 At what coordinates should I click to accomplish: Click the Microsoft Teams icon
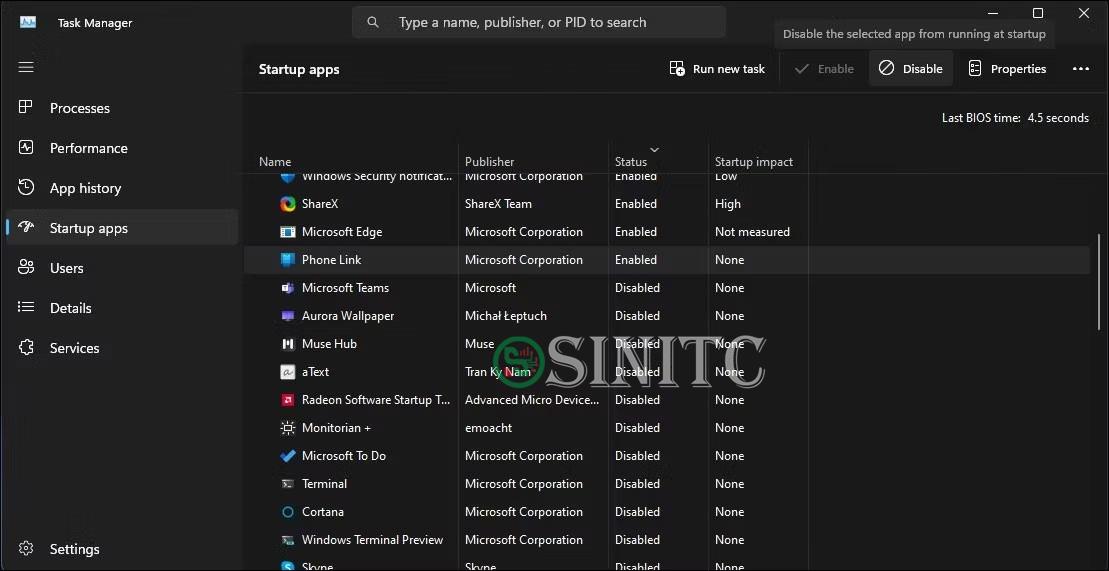pos(288,288)
